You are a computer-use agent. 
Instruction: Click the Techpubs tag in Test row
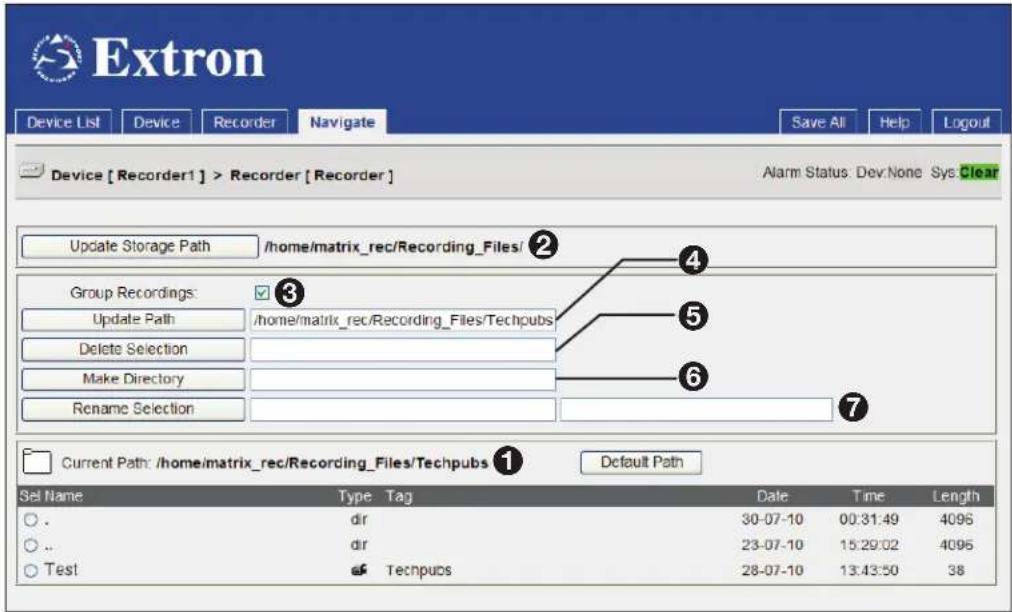[418, 571]
